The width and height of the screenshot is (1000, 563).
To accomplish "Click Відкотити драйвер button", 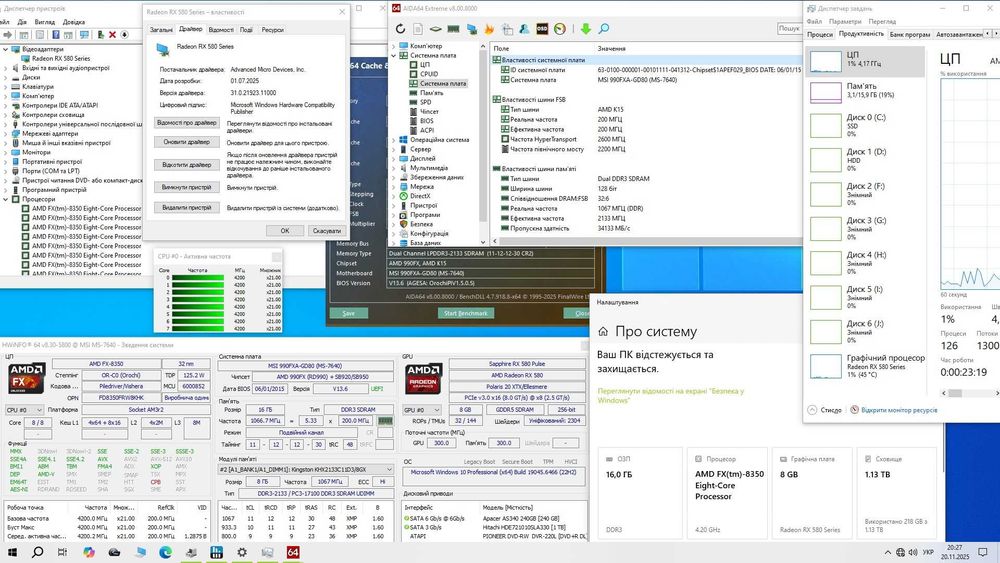I will [187, 165].
